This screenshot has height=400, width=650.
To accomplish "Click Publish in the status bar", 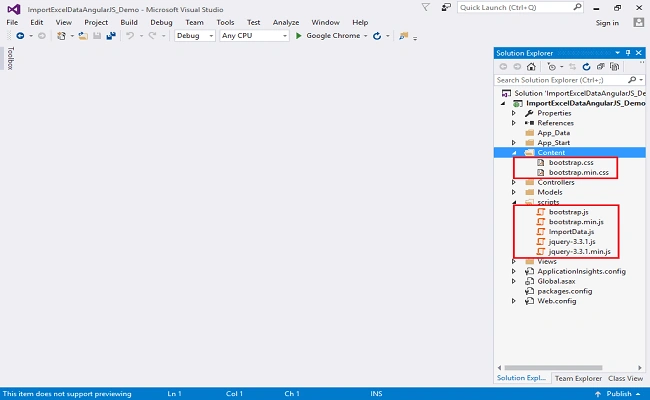I will pyautogui.click(x=618, y=393).
